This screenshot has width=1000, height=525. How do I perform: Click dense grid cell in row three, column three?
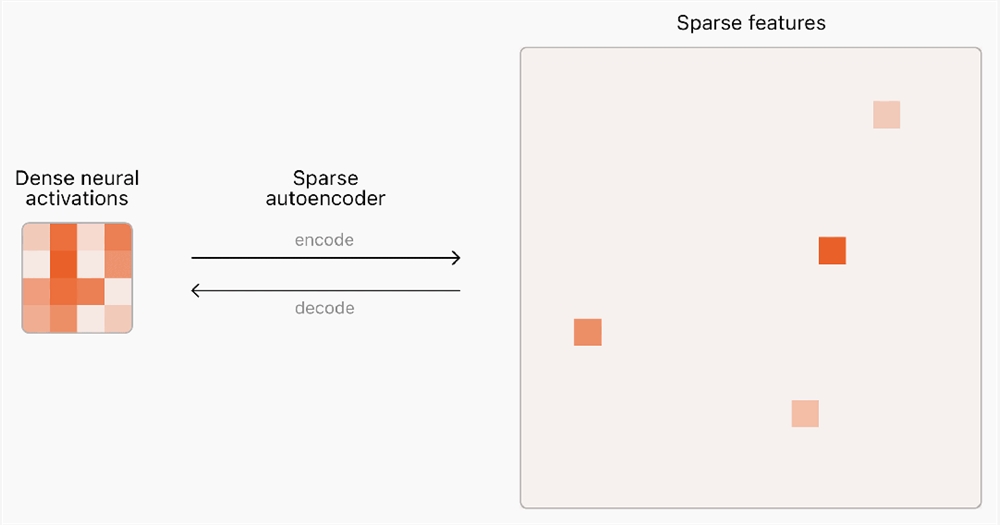91,291
